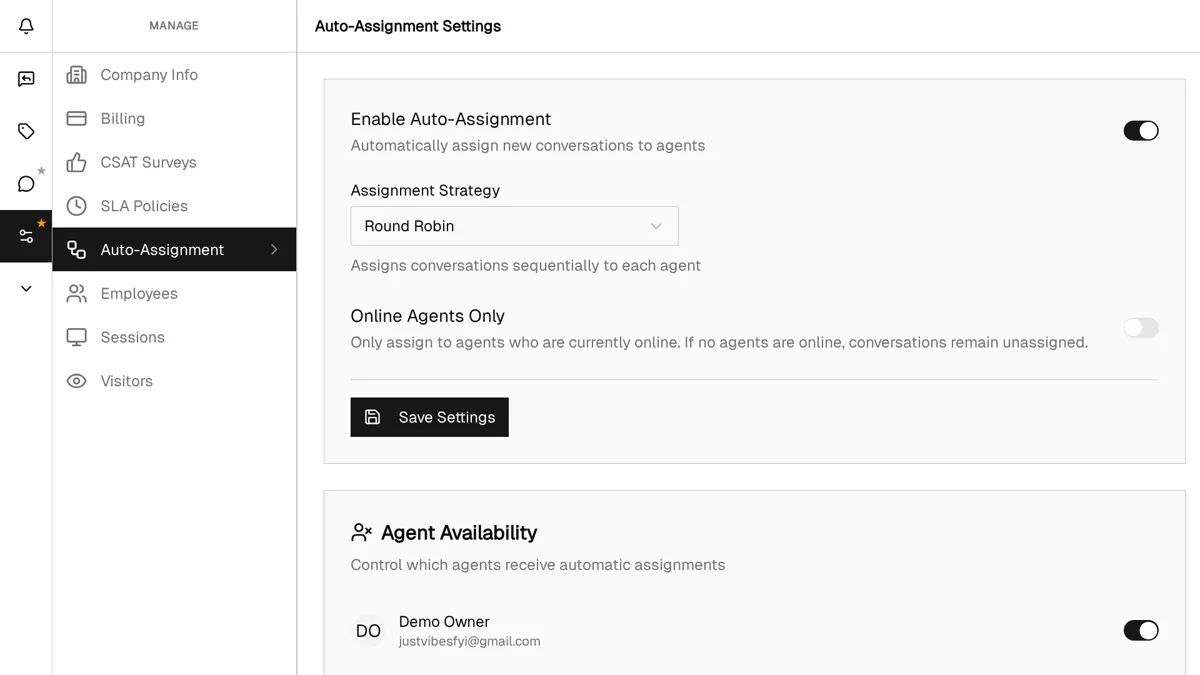Click the Company Info building icon

point(76,74)
